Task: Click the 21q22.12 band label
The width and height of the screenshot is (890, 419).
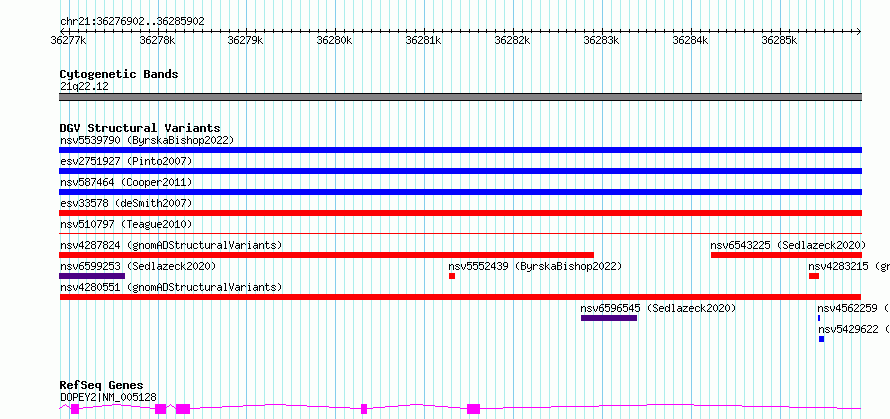Action: (x=84, y=86)
